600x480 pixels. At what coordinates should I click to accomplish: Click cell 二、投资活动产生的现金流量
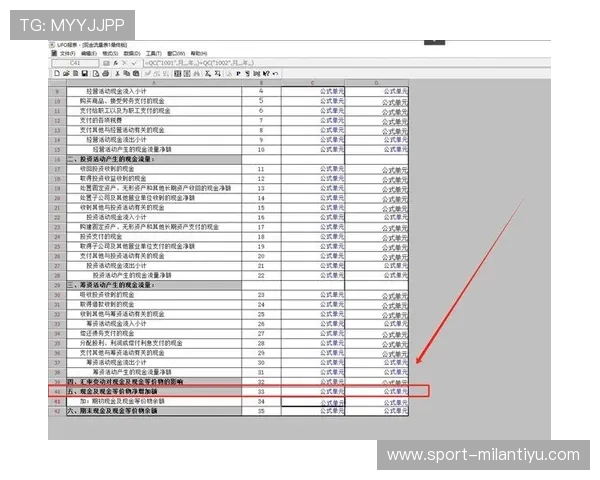tap(154, 159)
